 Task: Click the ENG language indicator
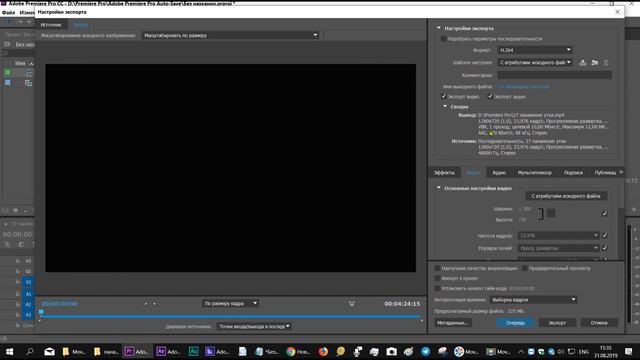[x=584, y=351]
